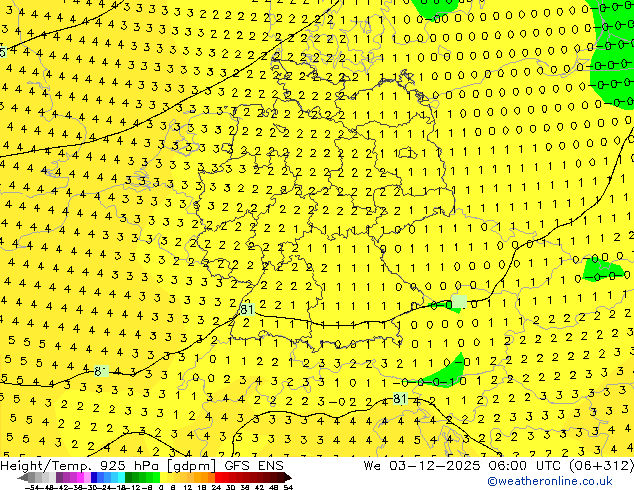The height and width of the screenshot is (490, 634).
Task: Click the 'Height/Temp. 925 hPa [gdpm]' title
Action: 110,466
